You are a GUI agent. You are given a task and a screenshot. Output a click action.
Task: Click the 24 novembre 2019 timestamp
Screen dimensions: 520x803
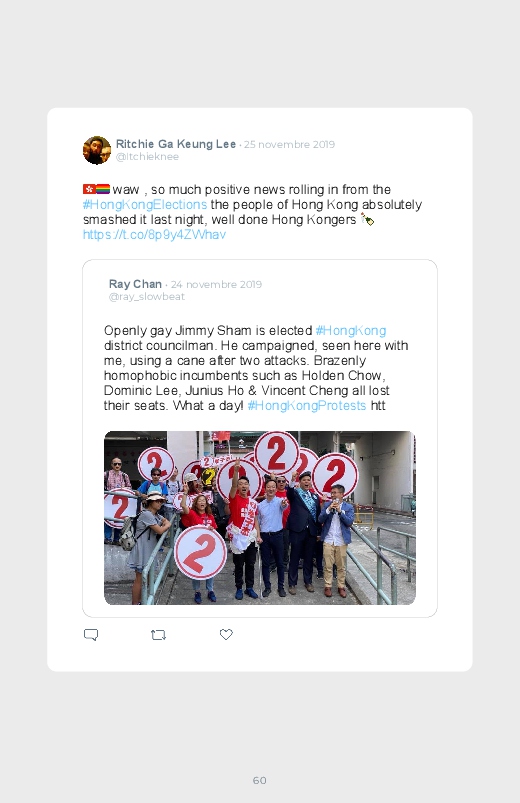click(216, 284)
